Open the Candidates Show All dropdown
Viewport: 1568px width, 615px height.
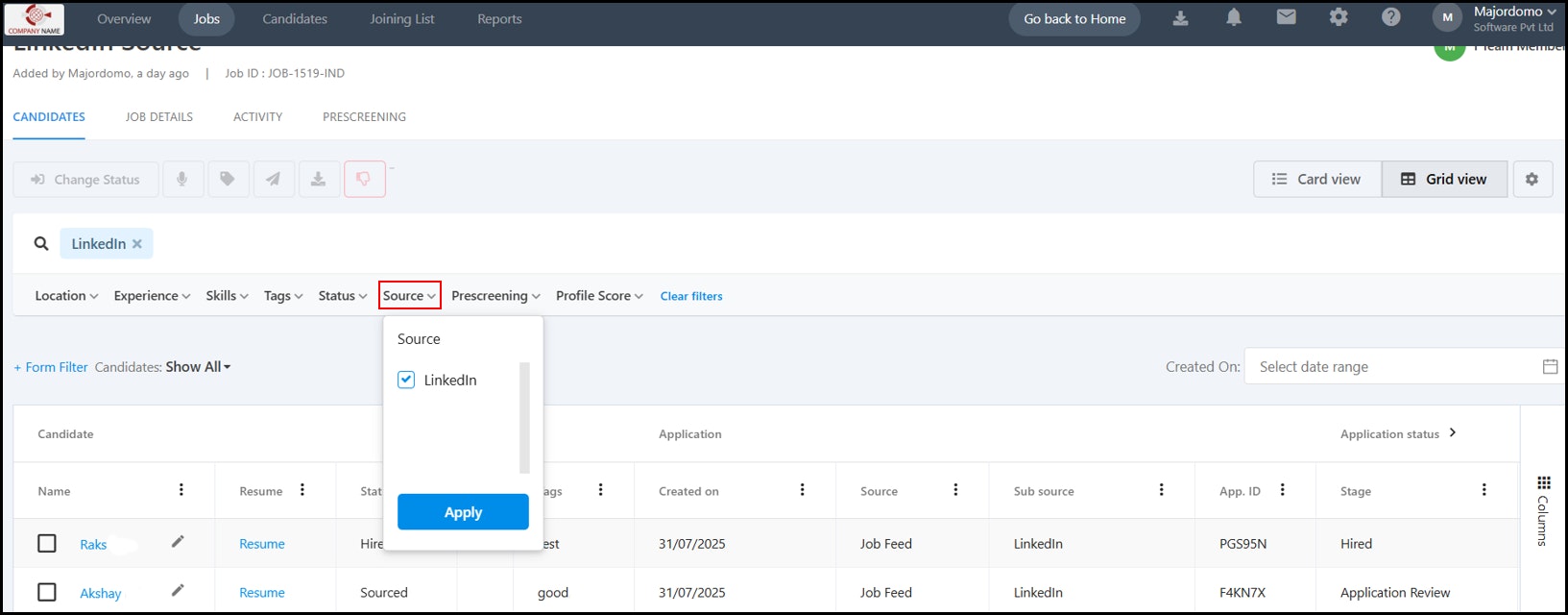tap(198, 367)
